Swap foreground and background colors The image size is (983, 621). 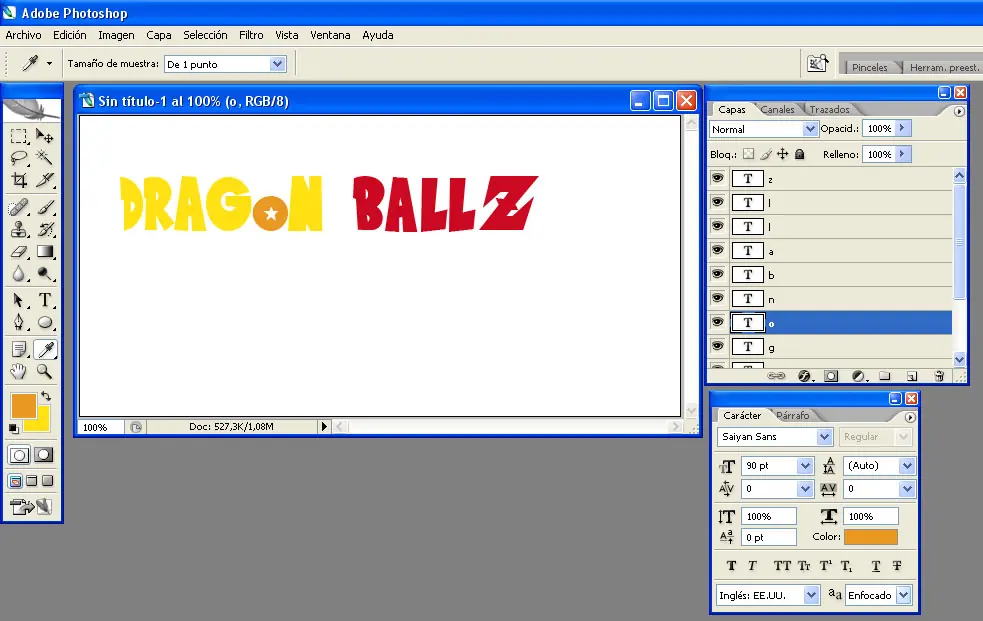pos(46,395)
